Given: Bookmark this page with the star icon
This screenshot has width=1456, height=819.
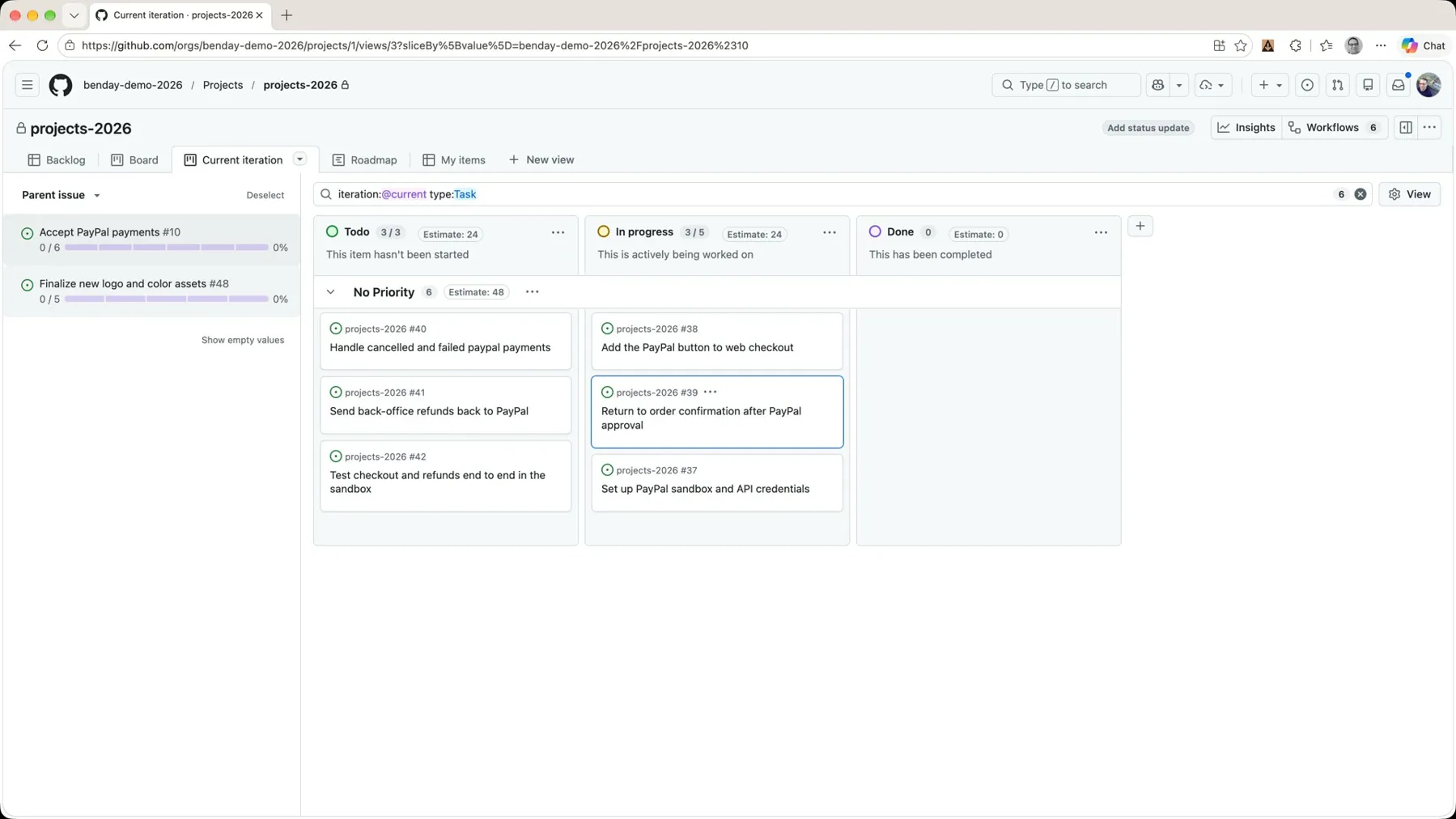Looking at the screenshot, I should coord(1241,45).
